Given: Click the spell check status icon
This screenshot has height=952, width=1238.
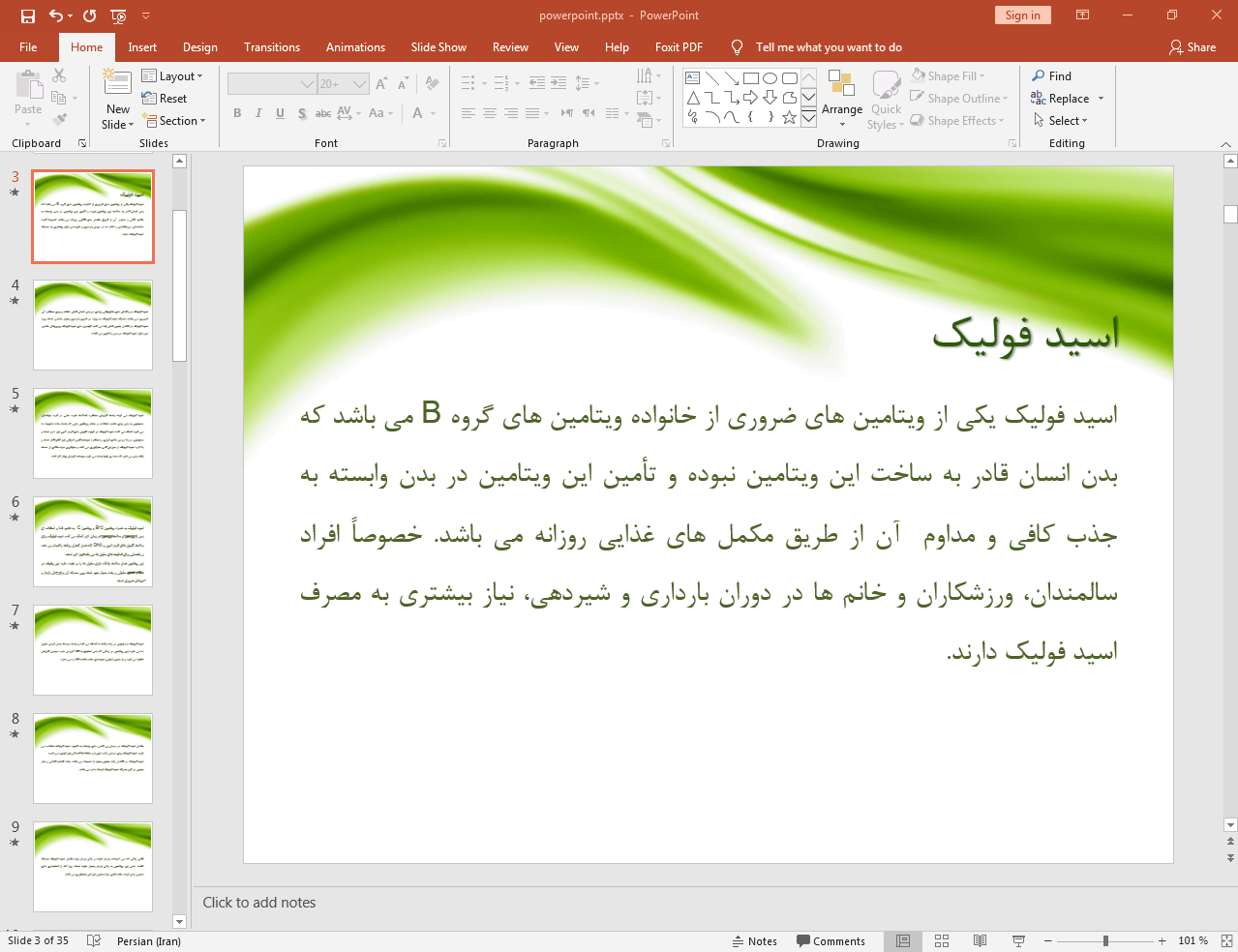Looking at the screenshot, I should 94,940.
